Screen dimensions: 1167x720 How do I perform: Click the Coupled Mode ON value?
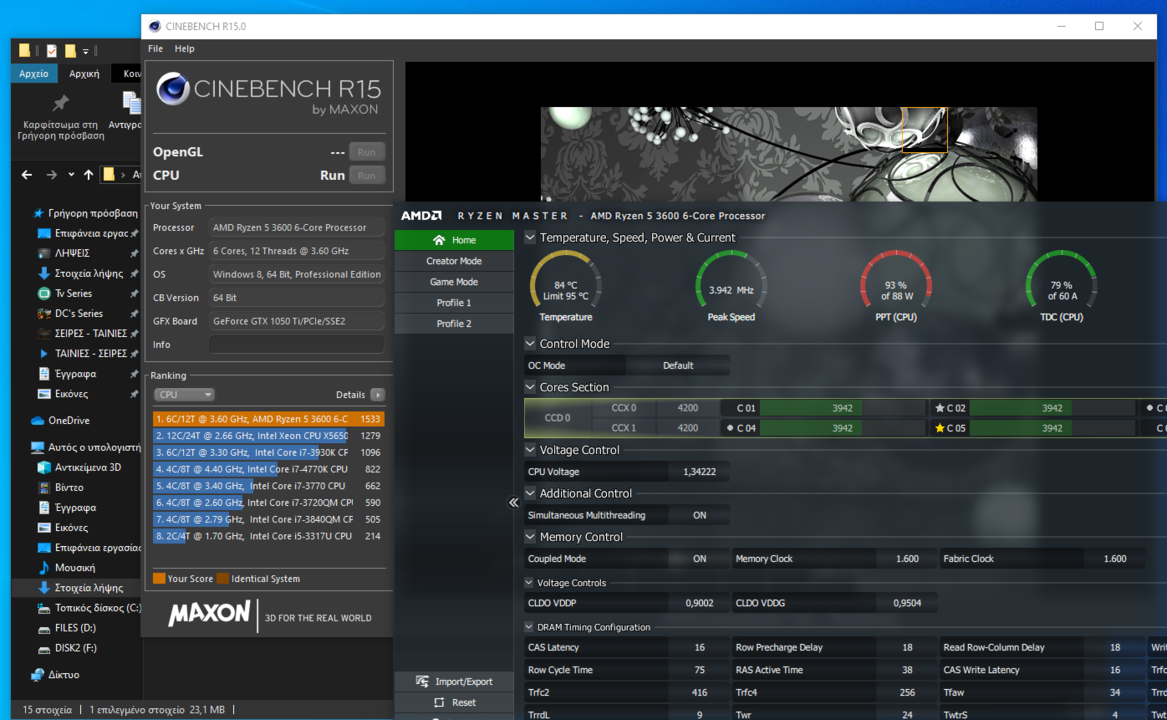point(699,558)
